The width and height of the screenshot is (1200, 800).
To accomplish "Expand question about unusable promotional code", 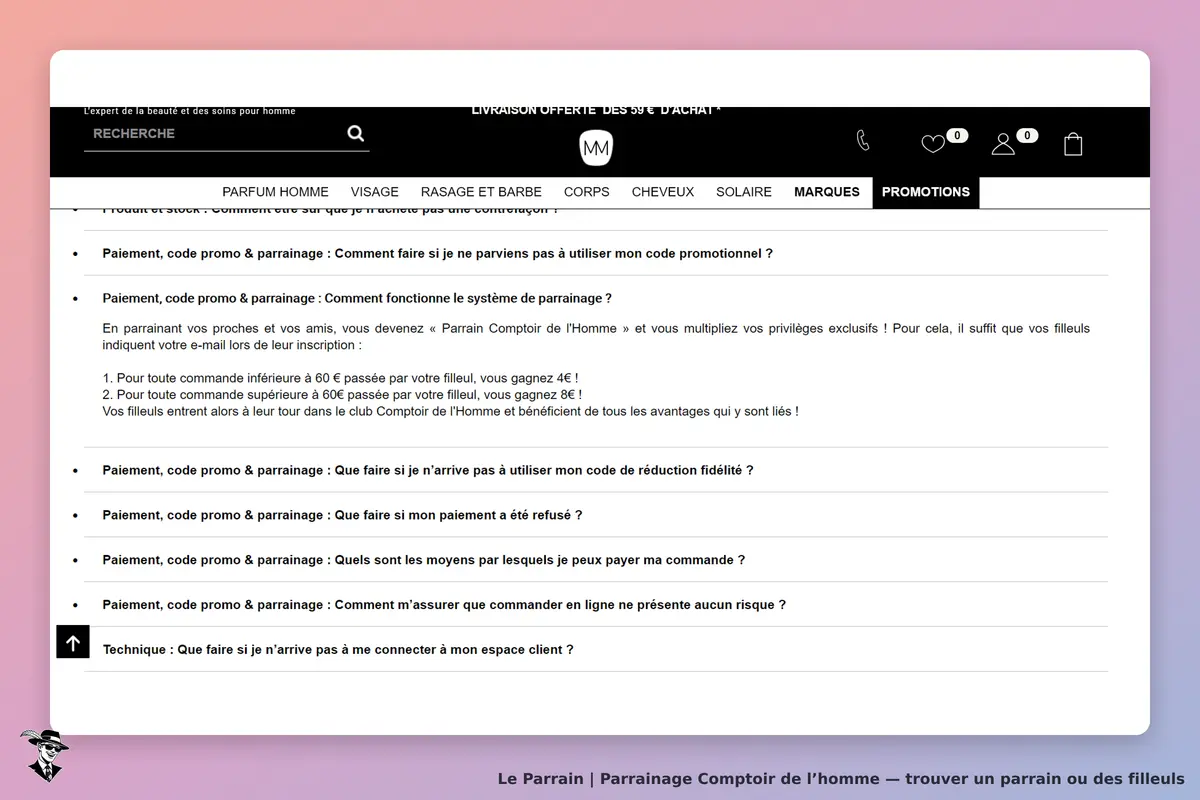I will pyautogui.click(x=437, y=254).
